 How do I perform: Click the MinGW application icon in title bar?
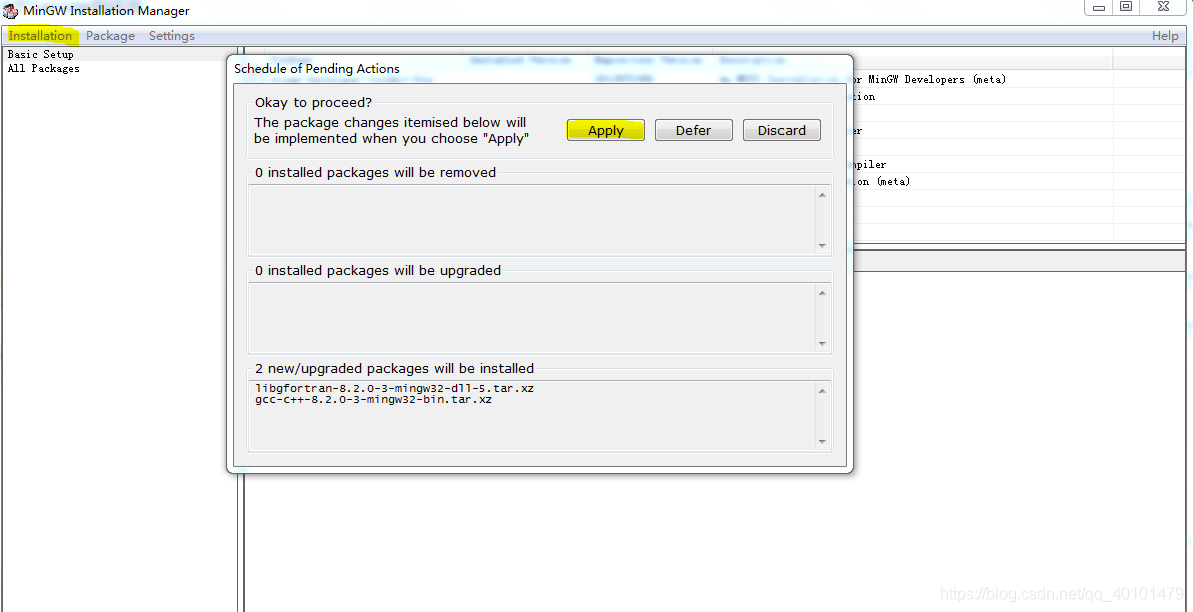[x=11, y=11]
